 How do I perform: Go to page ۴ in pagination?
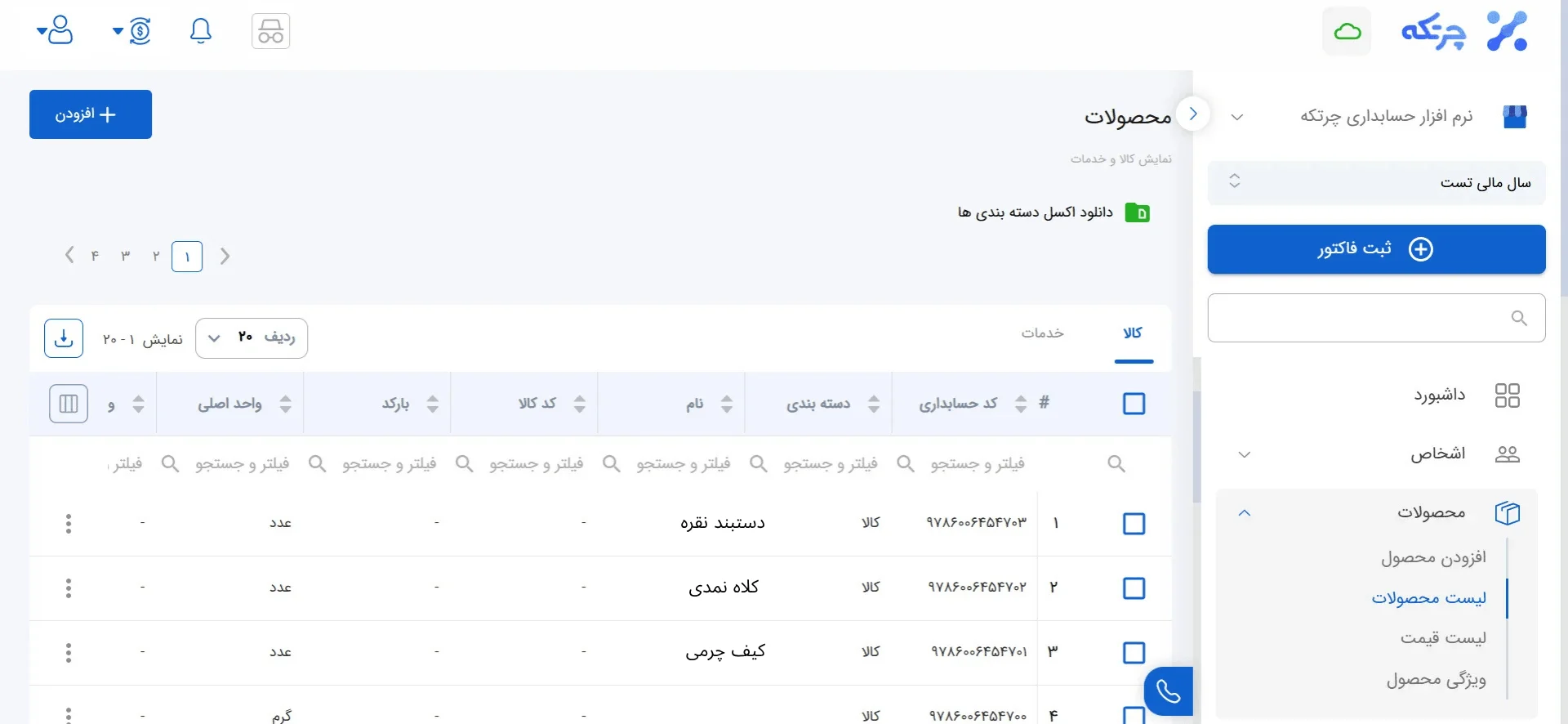pos(95,257)
